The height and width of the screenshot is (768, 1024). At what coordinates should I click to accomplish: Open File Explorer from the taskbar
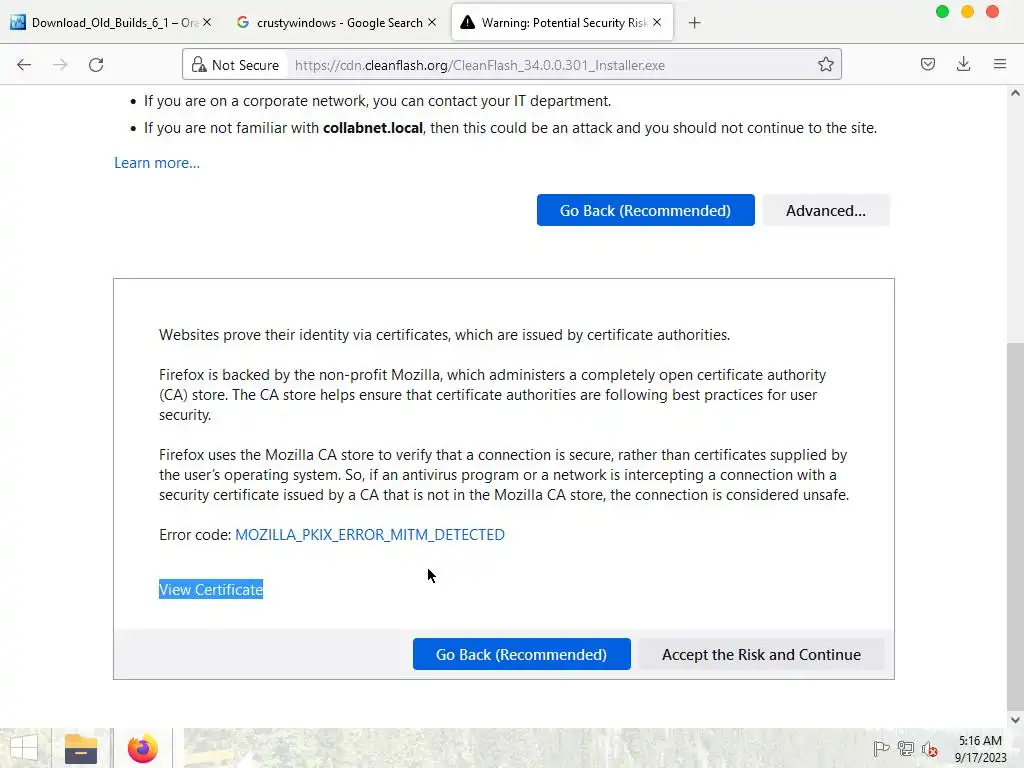point(81,748)
